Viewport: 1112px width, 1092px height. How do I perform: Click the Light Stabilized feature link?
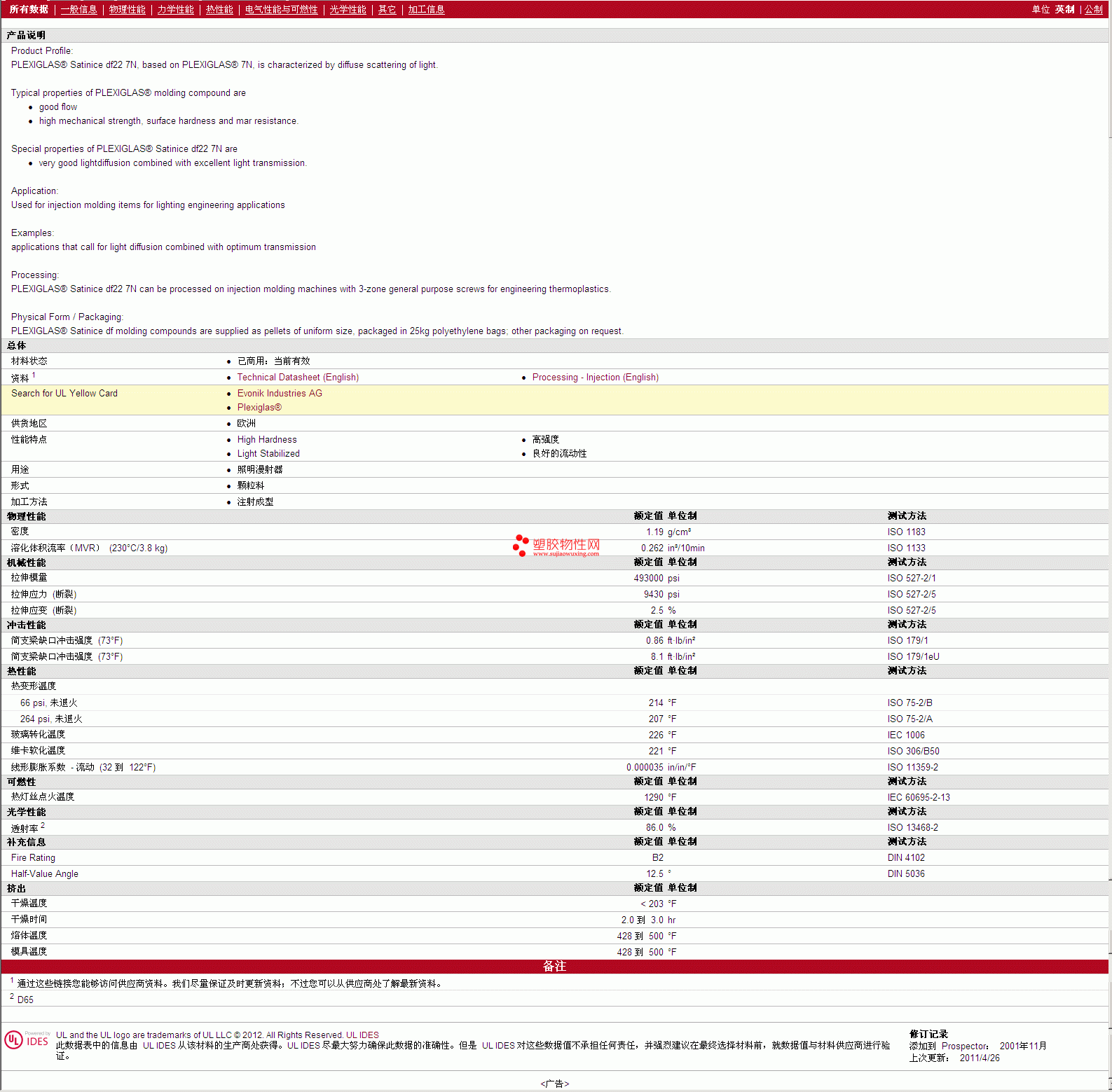click(268, 454)
